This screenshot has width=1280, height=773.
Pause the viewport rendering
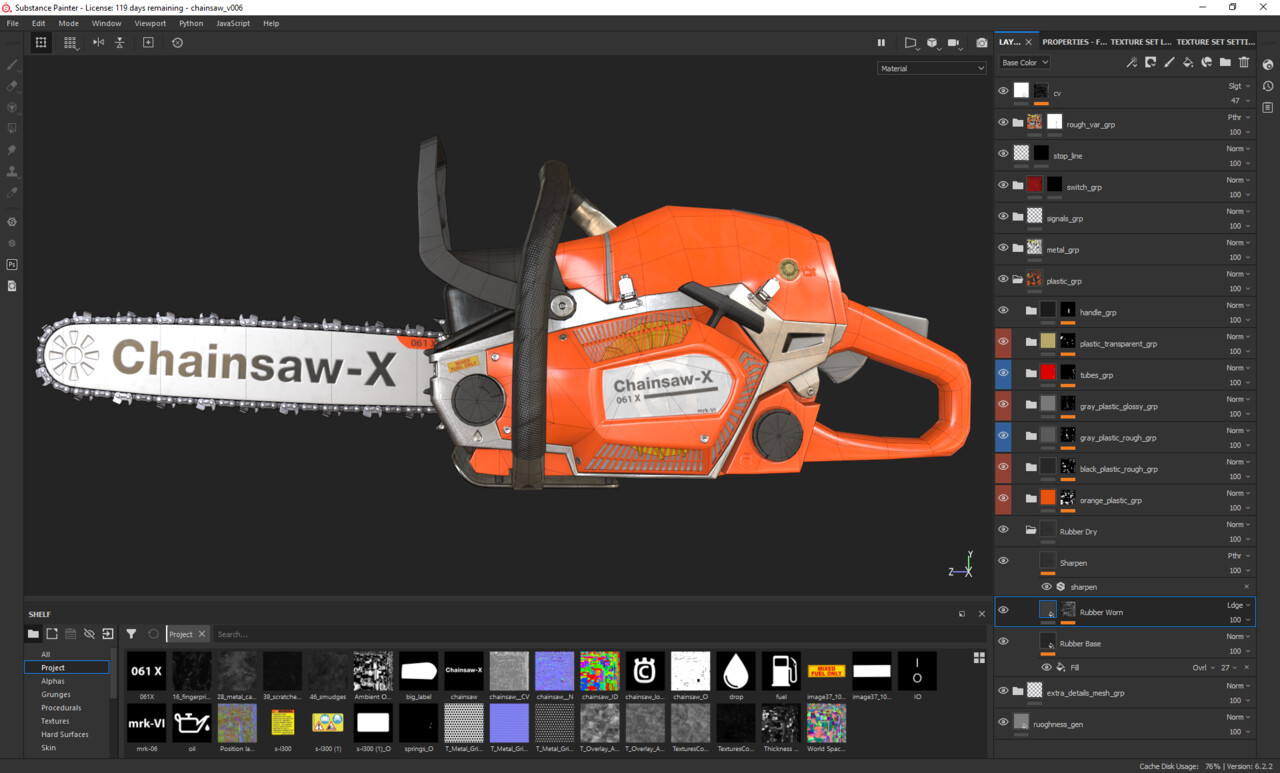click(881, 43)
